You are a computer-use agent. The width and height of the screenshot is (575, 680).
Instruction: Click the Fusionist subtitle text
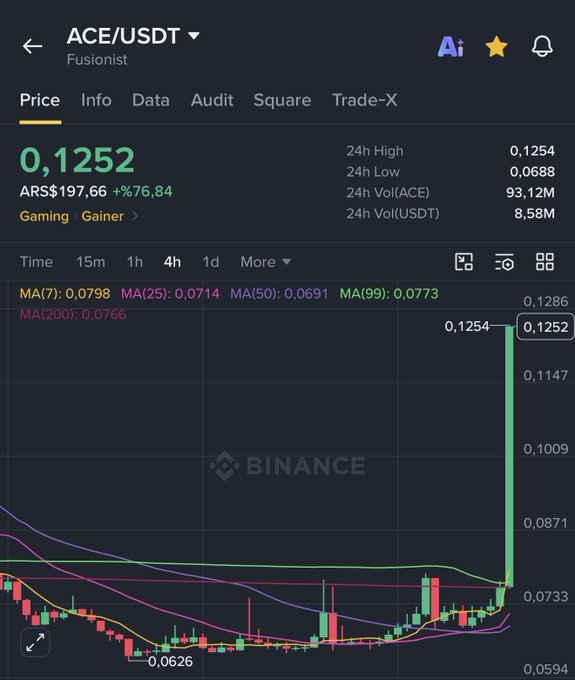click(x=97, y=59)
